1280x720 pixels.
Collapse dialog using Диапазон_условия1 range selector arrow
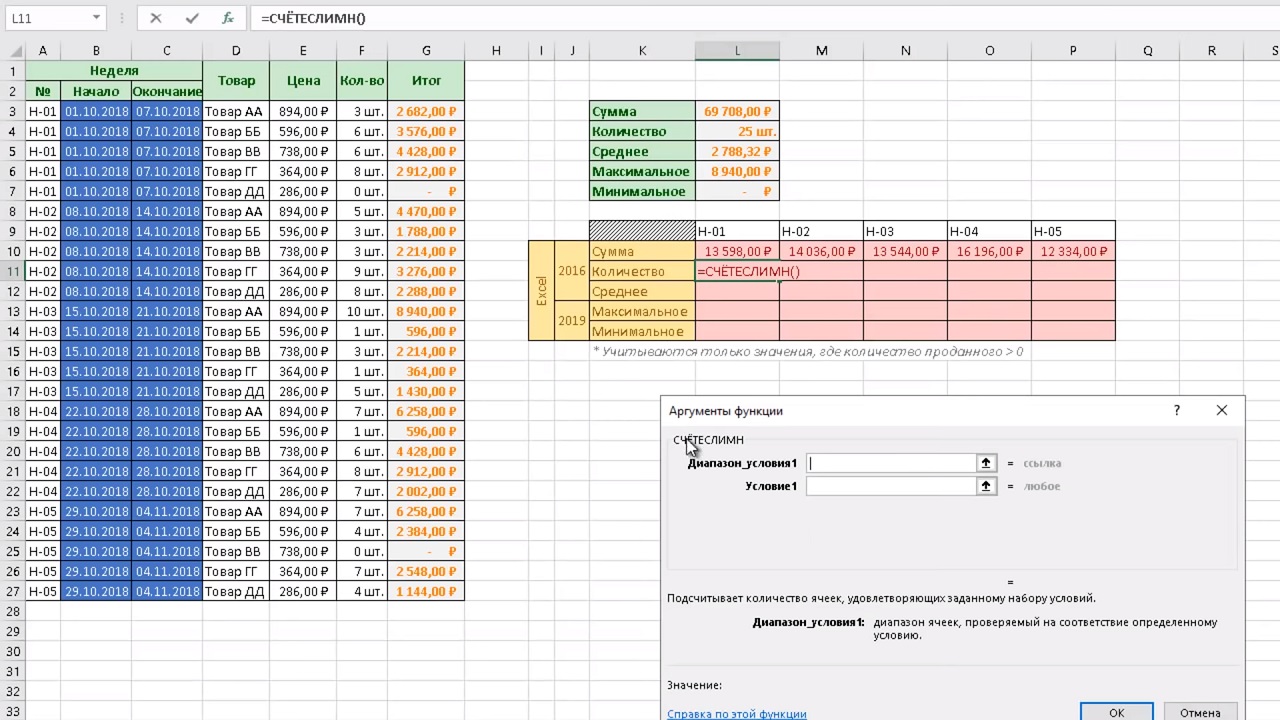986,463
